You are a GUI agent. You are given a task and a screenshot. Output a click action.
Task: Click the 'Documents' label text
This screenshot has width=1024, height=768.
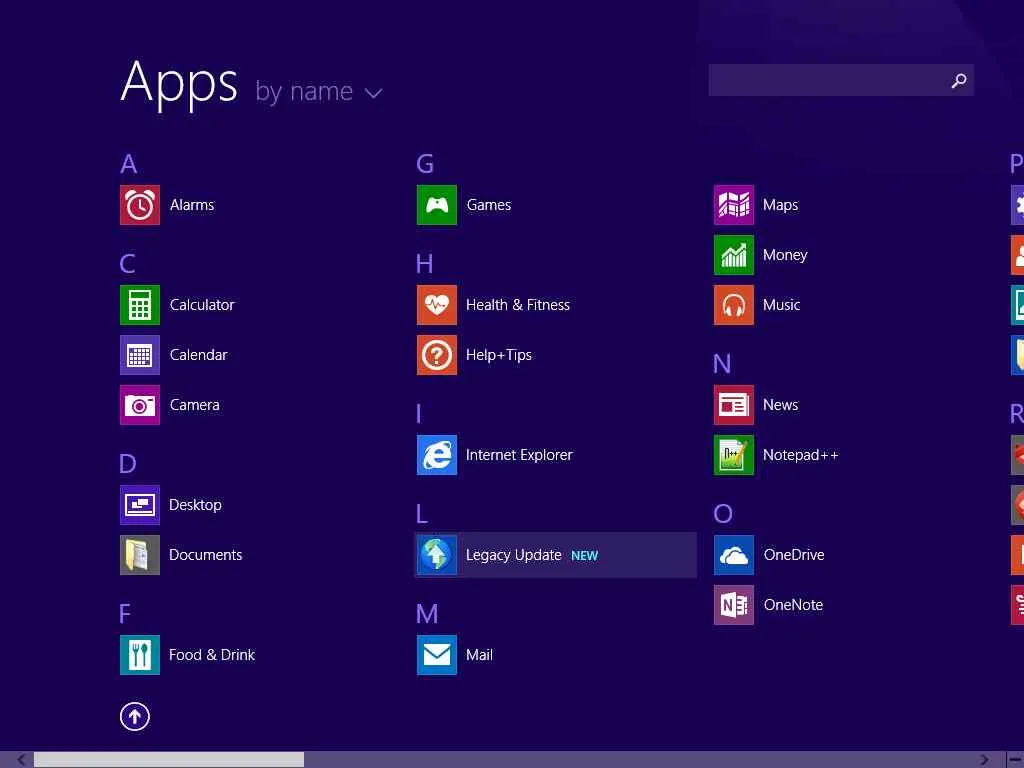click(206, 555)
